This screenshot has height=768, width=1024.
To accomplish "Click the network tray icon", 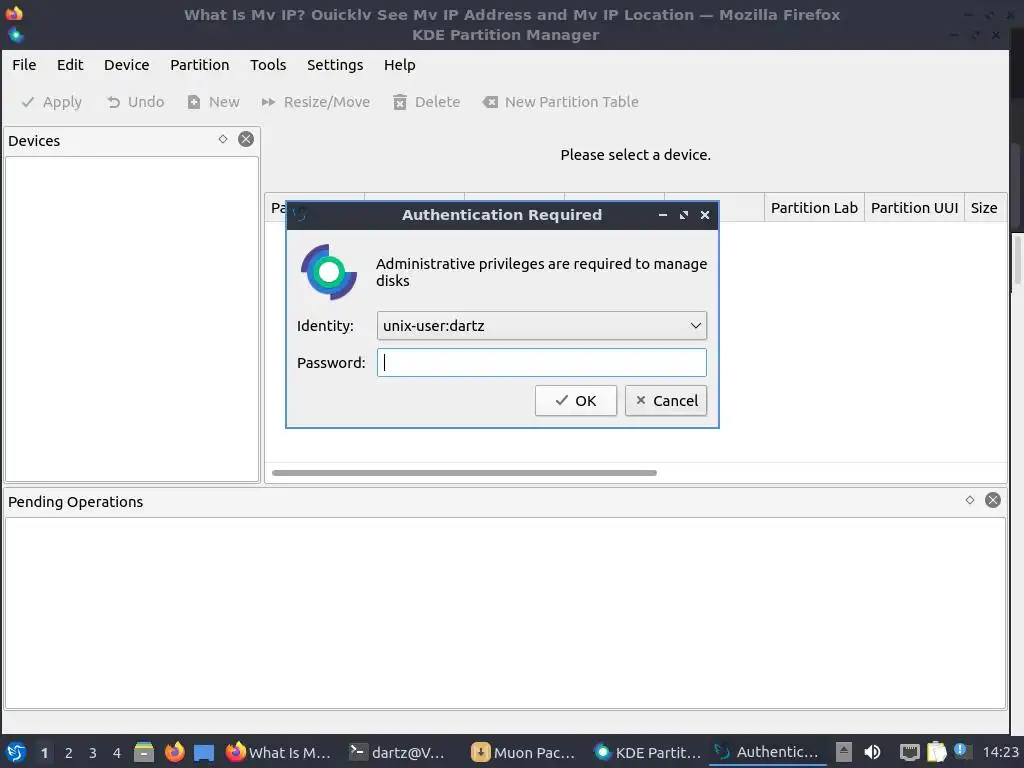I will point(909,752).
